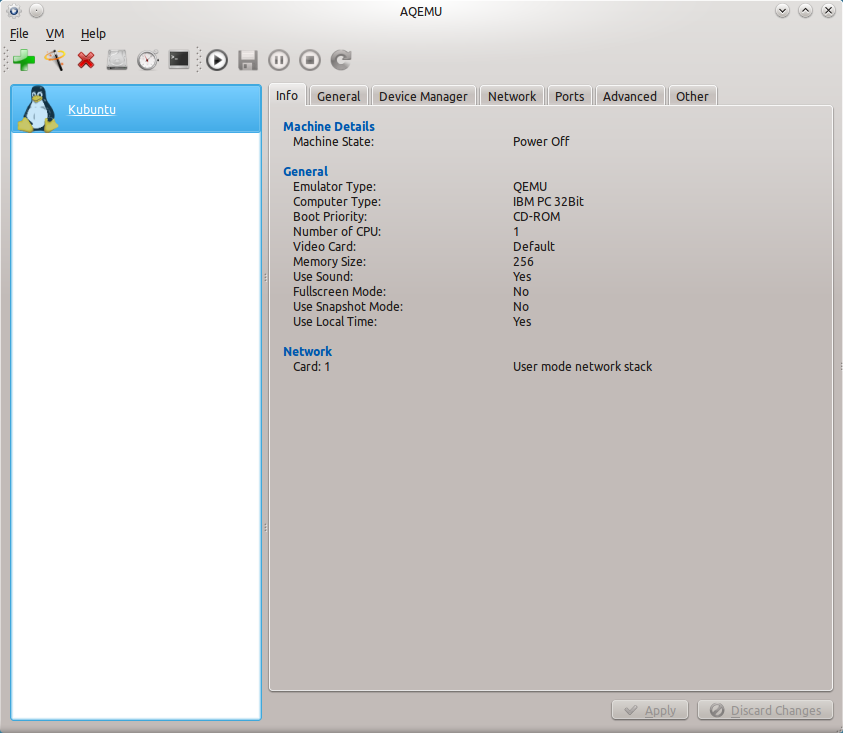The image size is (843, 733).
Task: Click the Use Sound label
Action: point(323,276)
